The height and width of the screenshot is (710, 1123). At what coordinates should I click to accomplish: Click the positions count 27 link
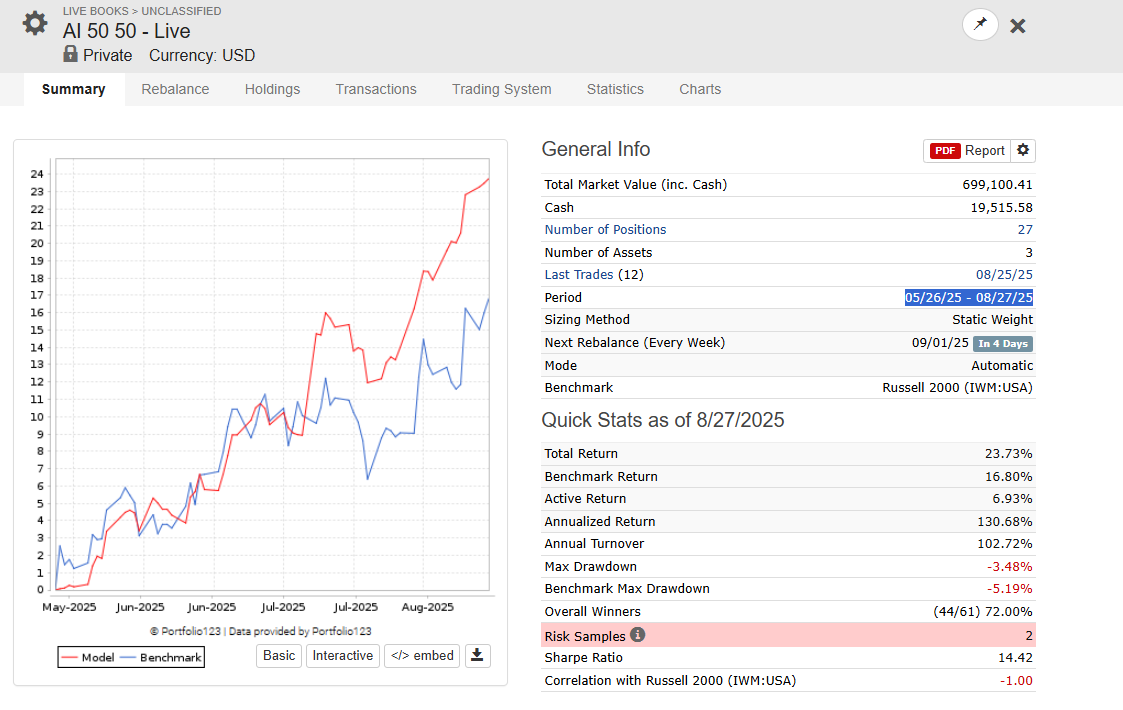[x=1025, y=229]
